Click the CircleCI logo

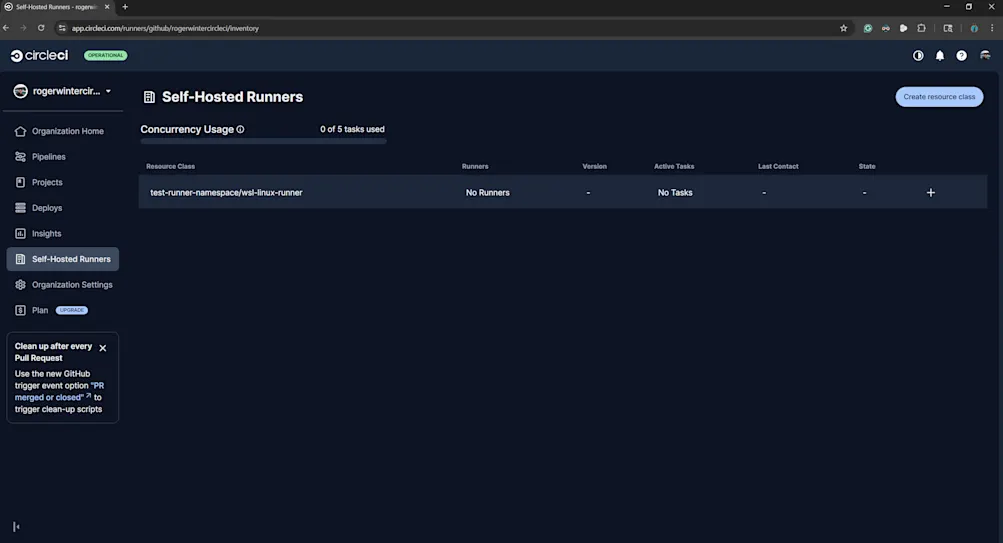[39, 56]
